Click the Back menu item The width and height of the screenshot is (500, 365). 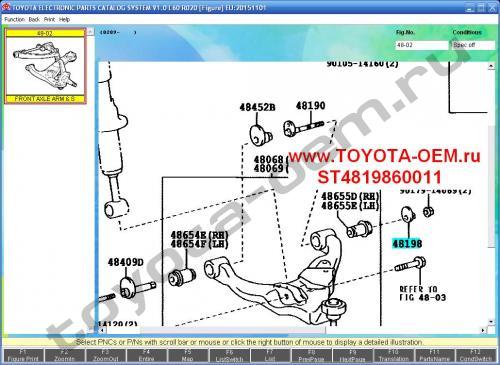tap(34, 20)
